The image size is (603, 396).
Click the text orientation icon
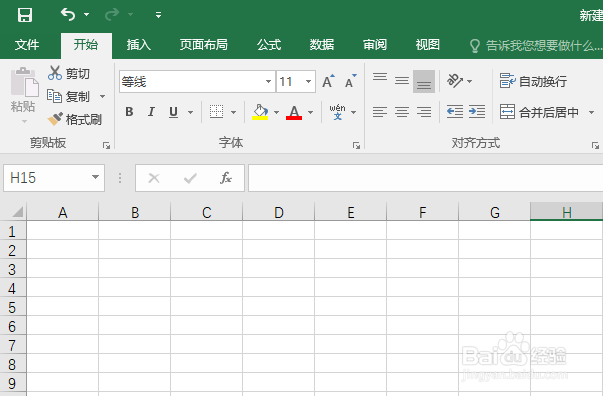coord(455,81)
